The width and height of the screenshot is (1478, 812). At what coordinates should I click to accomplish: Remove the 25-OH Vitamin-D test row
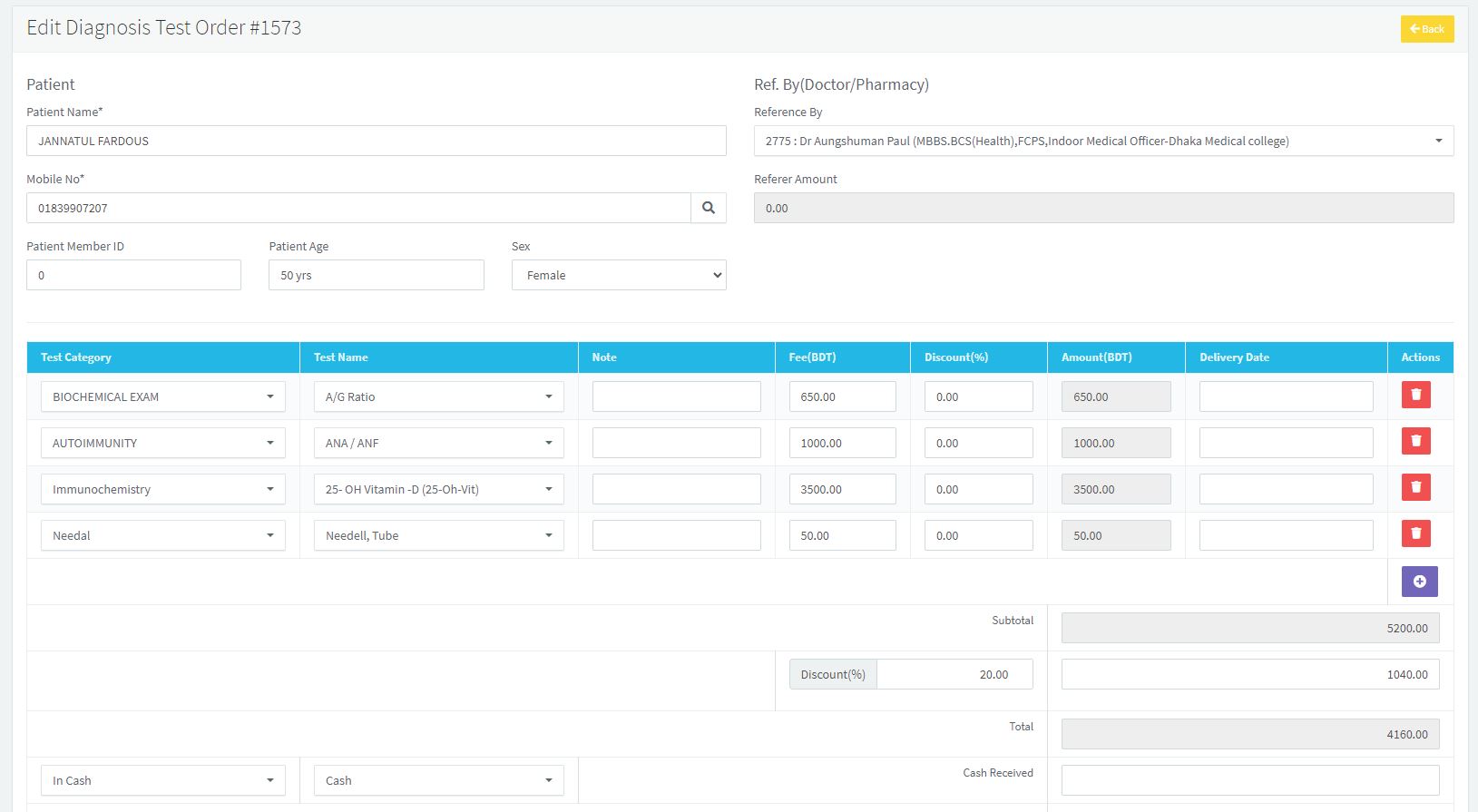pos(1415,487)
